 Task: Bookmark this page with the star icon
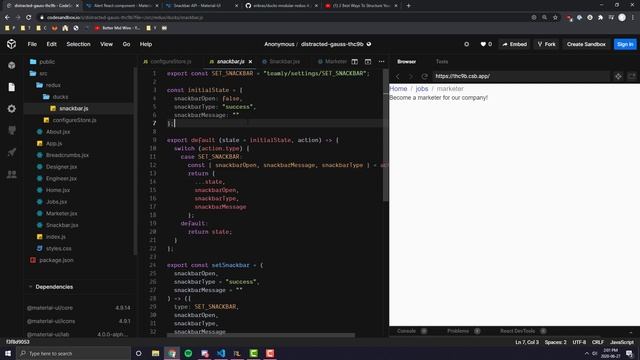(x=555, y=18)
